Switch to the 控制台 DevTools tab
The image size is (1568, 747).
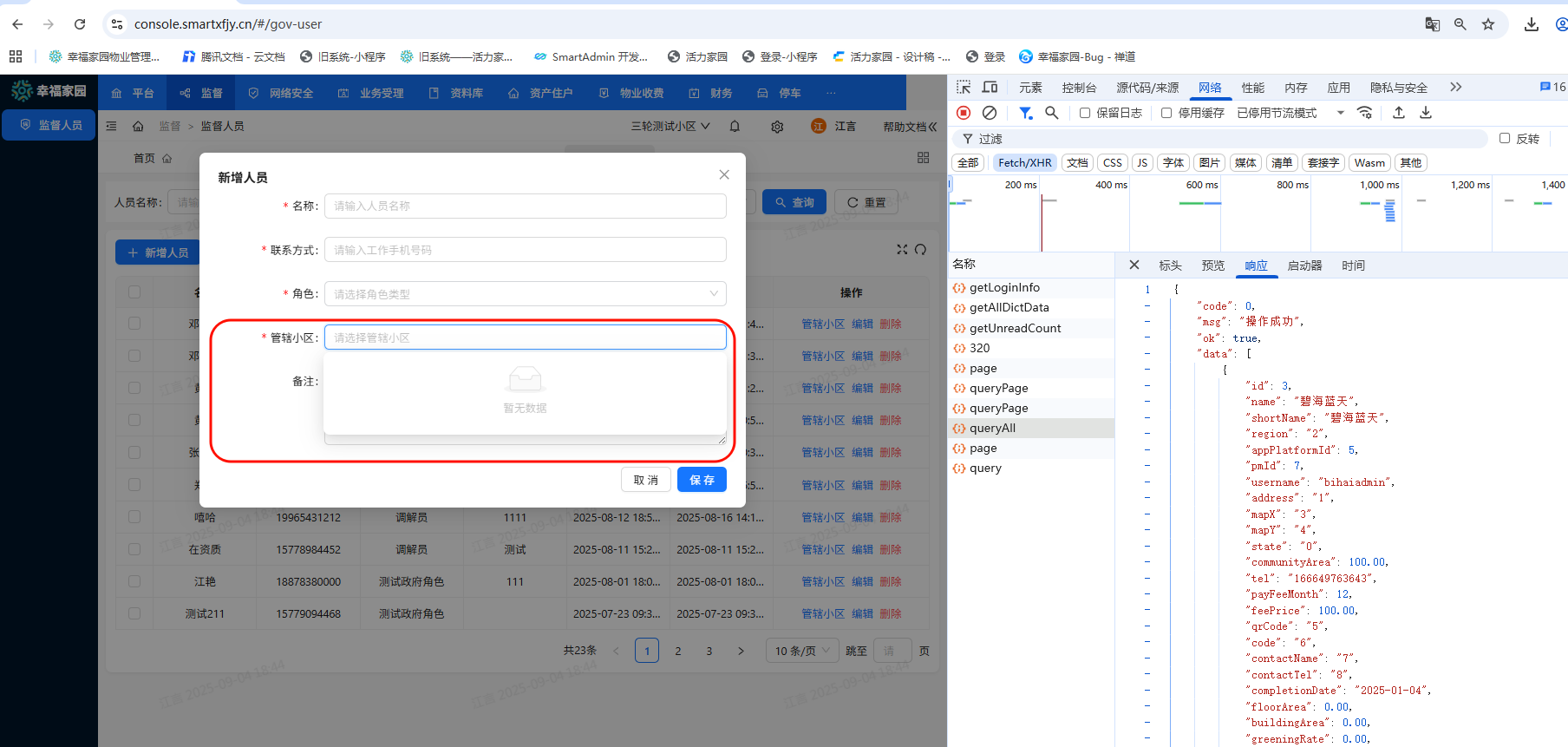pos(1079,88)
